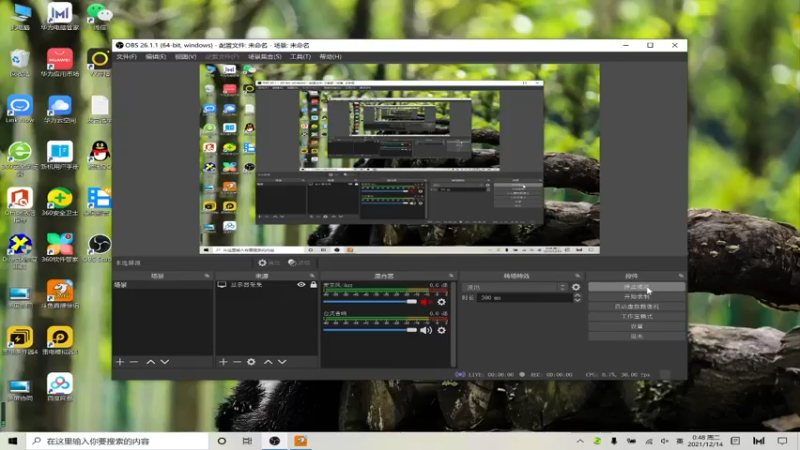
Task: Remove selected scene with minus icon
Action: pyautogui.click(x=134, y=362)
